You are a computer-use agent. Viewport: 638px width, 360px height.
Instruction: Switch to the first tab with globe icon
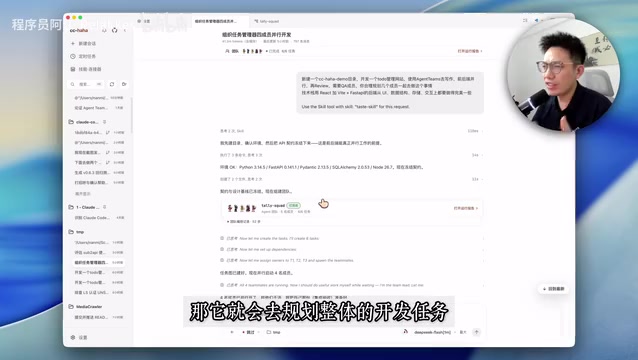point(144,21)
